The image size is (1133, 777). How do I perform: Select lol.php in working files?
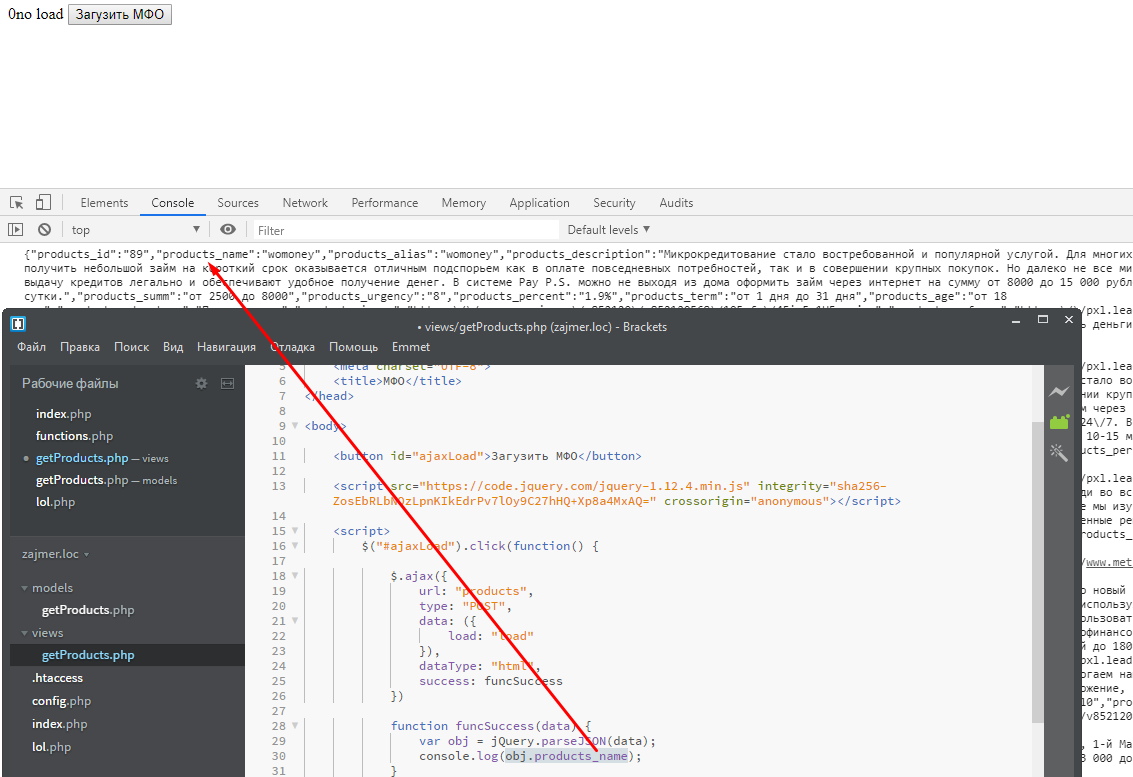[x=56, y=502]
